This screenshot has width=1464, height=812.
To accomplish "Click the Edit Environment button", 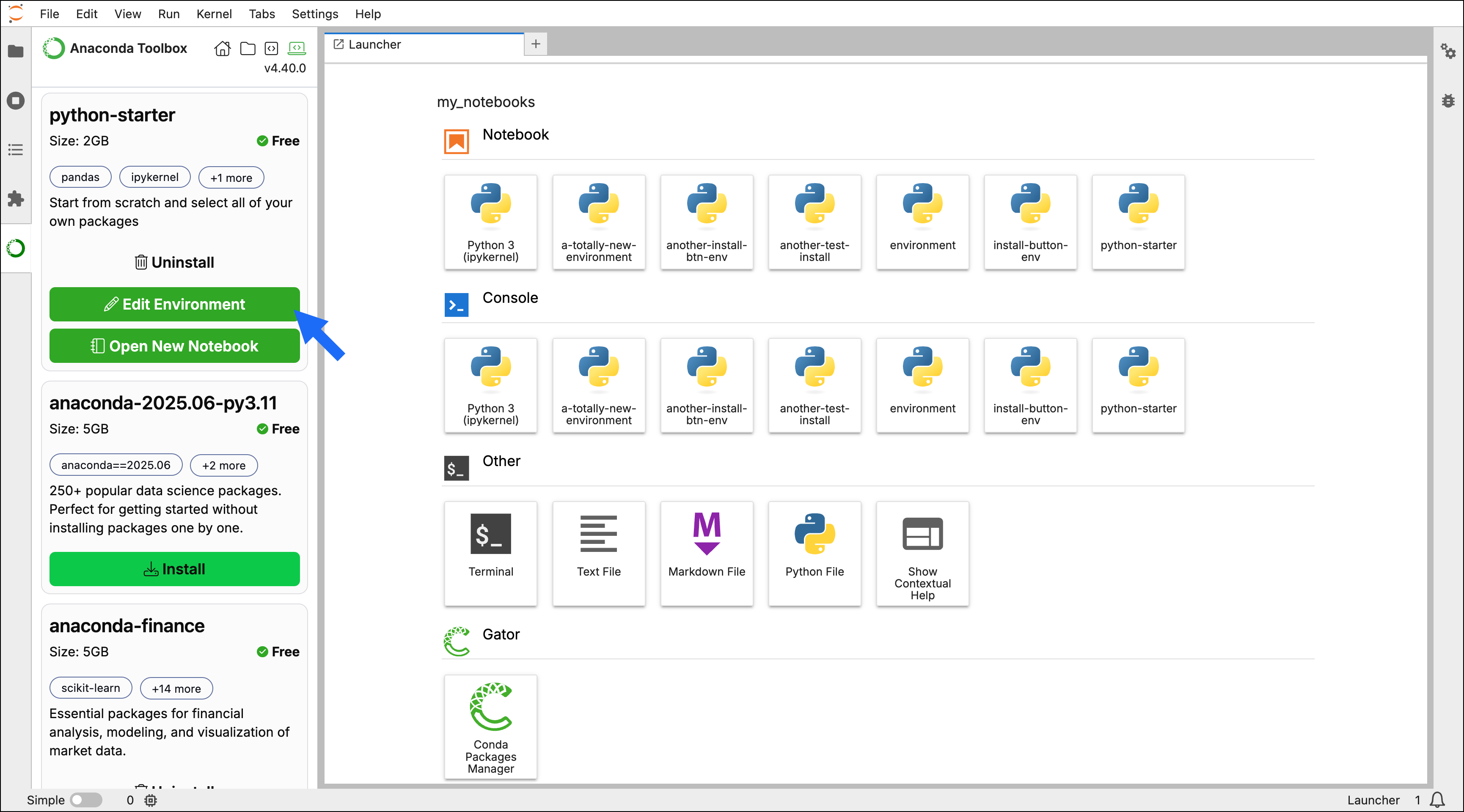I will (x=174, y=304).
